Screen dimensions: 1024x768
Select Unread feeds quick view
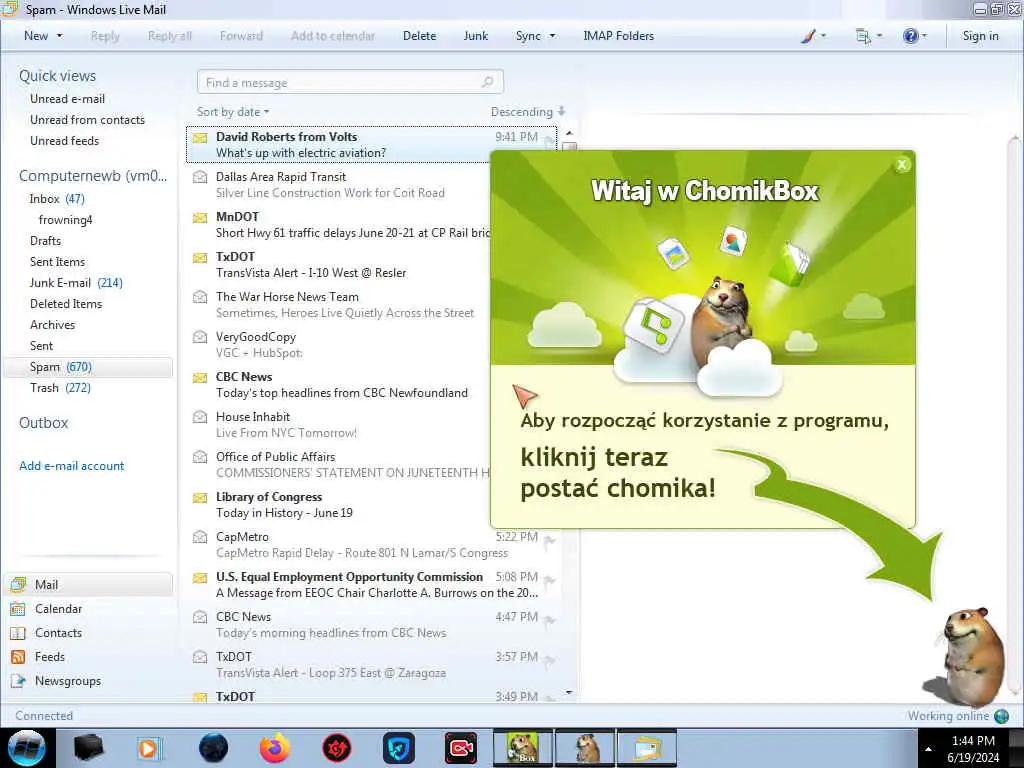65,140
